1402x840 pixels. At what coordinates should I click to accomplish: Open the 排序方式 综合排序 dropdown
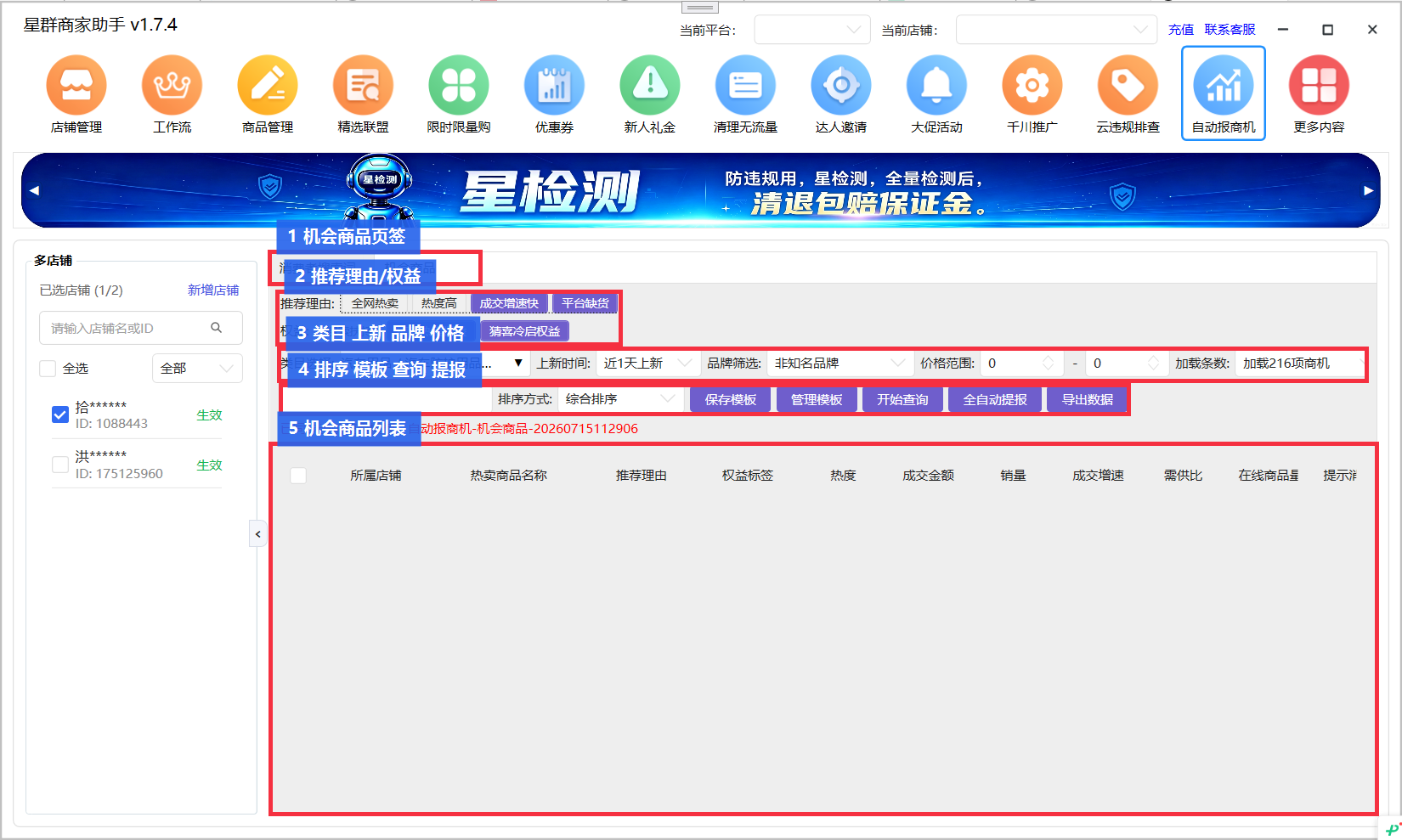coord(620,399)
